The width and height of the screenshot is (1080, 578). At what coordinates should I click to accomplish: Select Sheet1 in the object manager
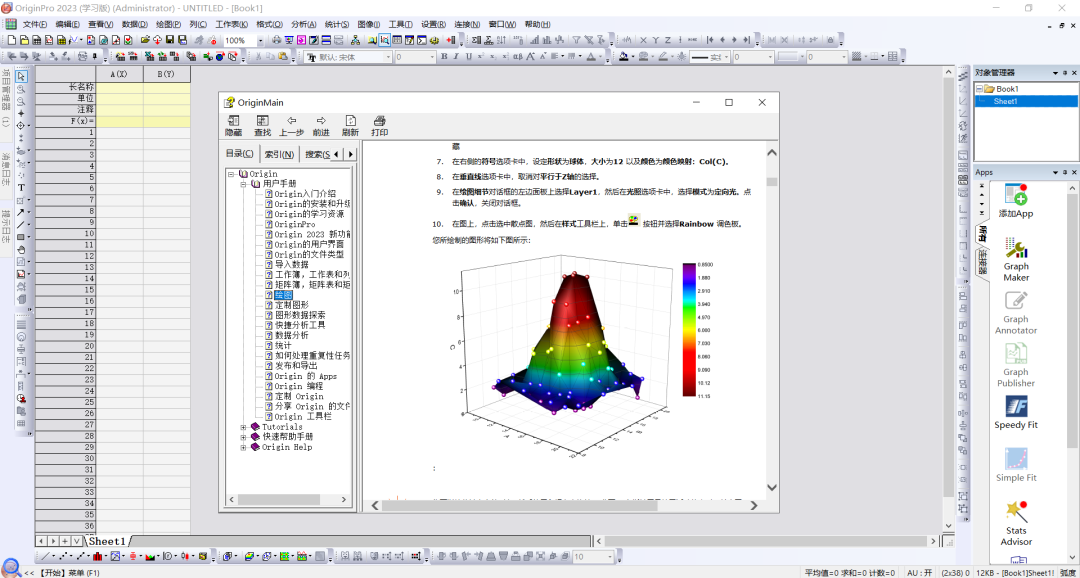[x=1006, y=101]
